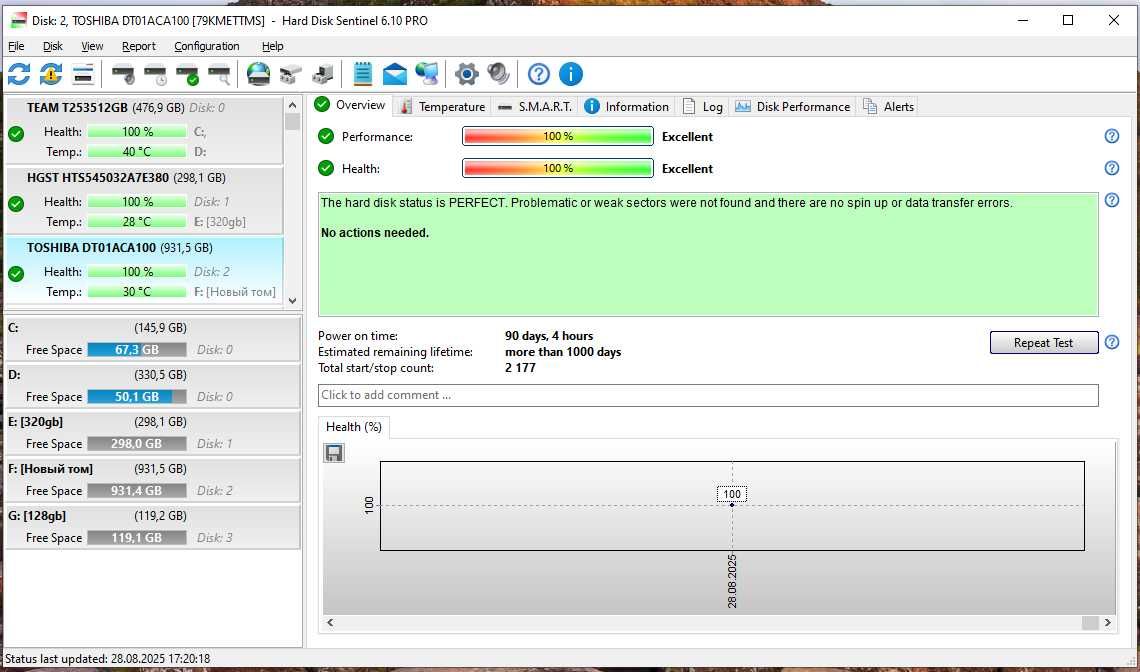
Task: Click the globe with monitor icon
Action: tap(427, 73)
